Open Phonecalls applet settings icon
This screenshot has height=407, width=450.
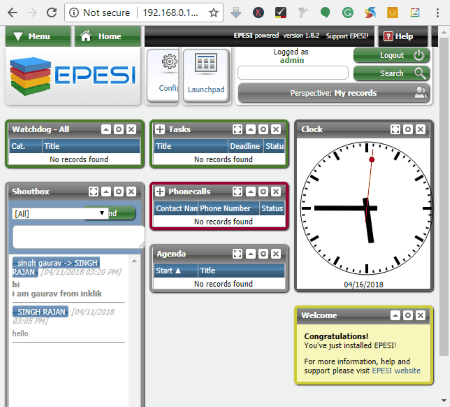coord(263,191)
